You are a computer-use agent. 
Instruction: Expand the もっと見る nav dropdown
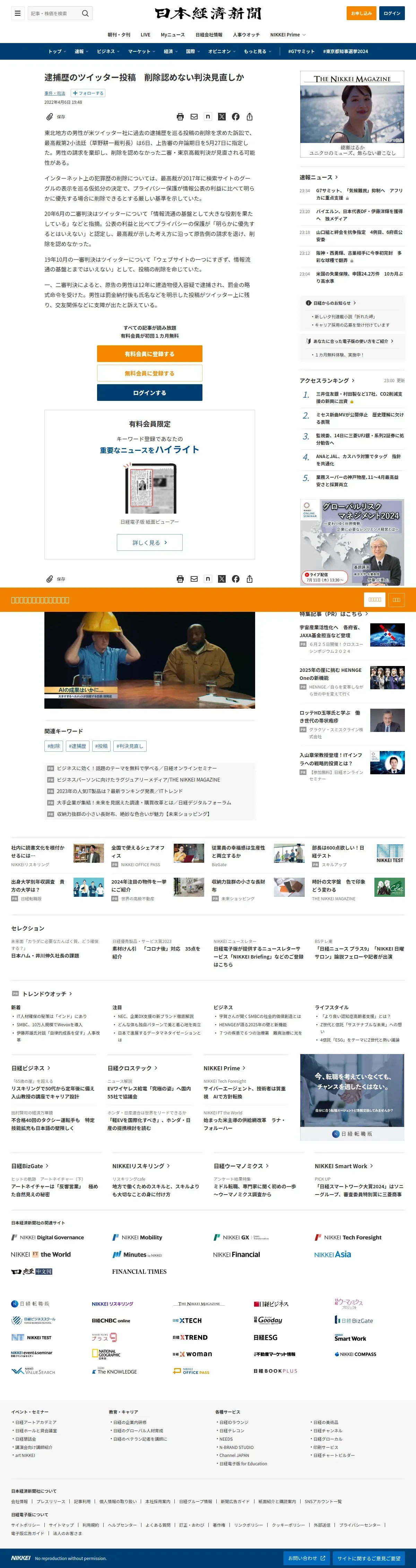pyautogui.click(x=257, y=51)
